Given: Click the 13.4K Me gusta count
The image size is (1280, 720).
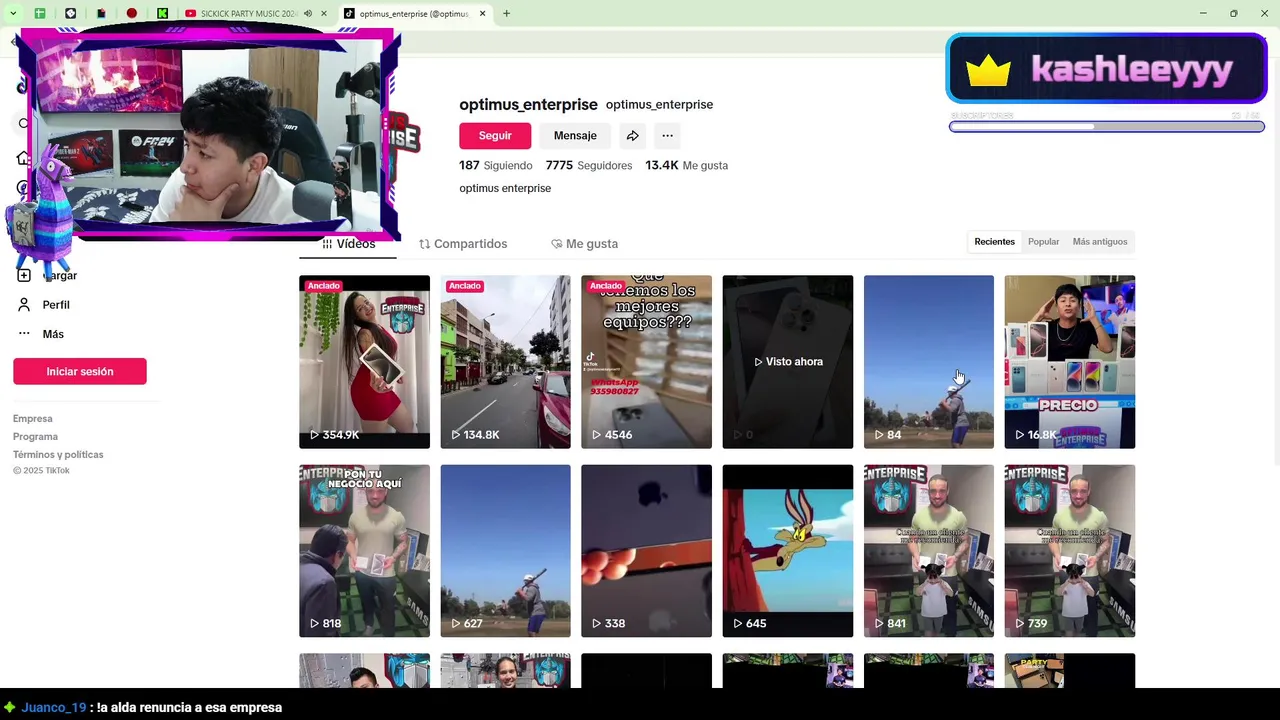Looking at the screenshot, I should (x=686, y=166).
